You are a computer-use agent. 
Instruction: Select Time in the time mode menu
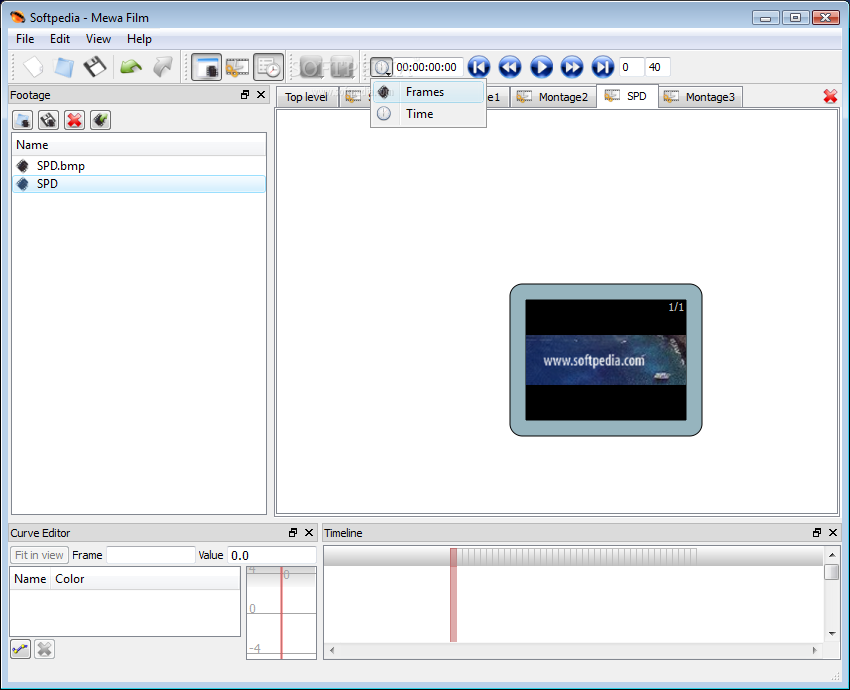click(428, 114)
